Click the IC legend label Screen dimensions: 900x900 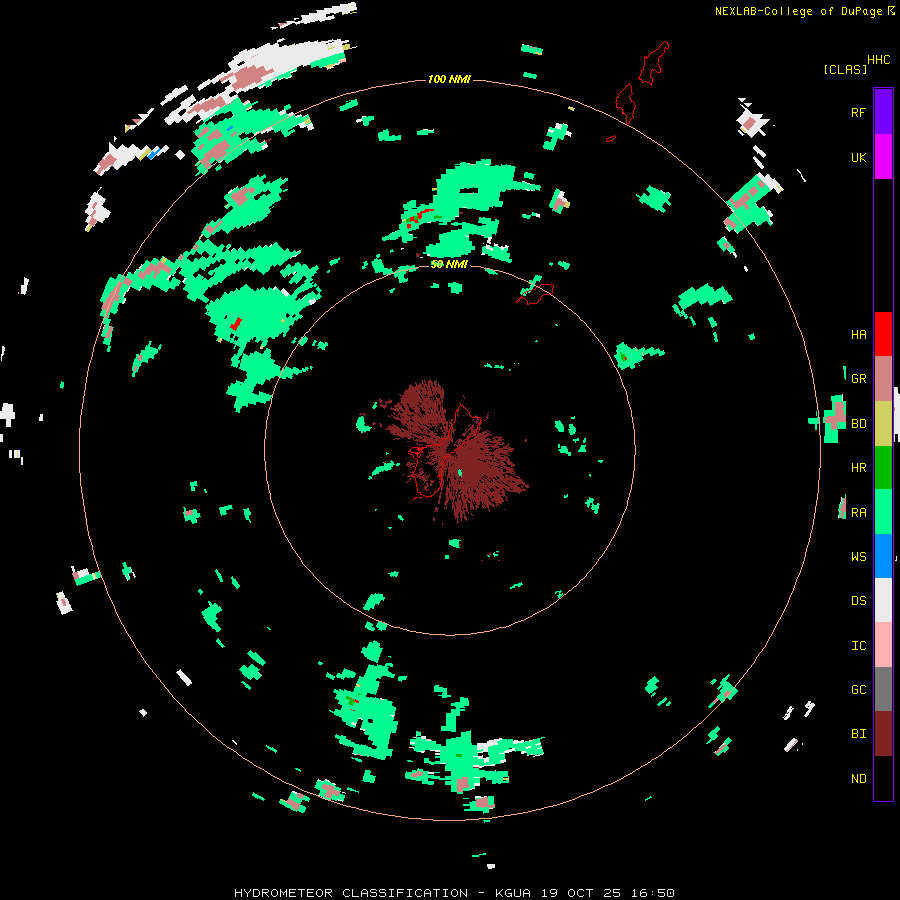tap(858, 645)
